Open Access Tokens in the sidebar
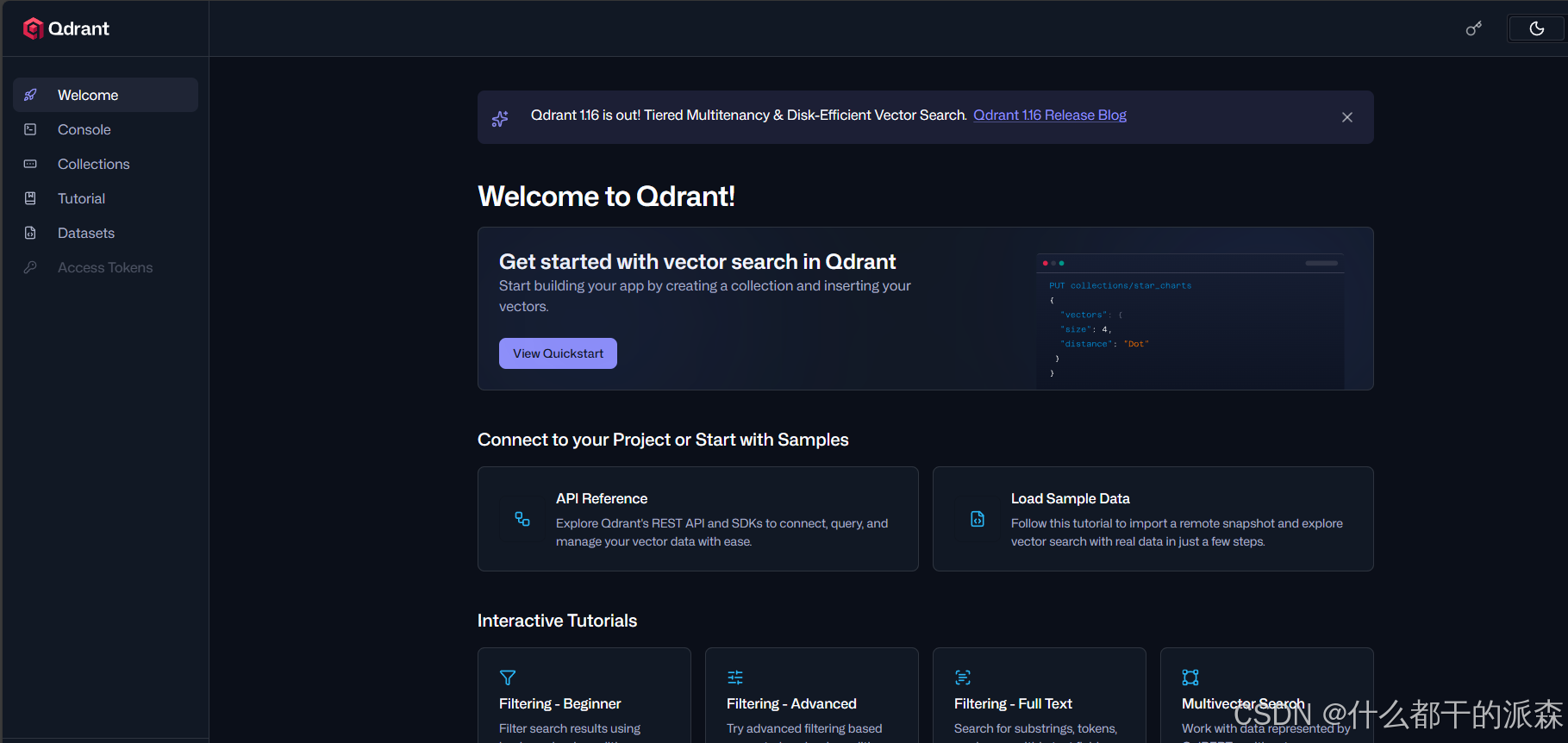 pyautogui.click(x=105, y=267)
